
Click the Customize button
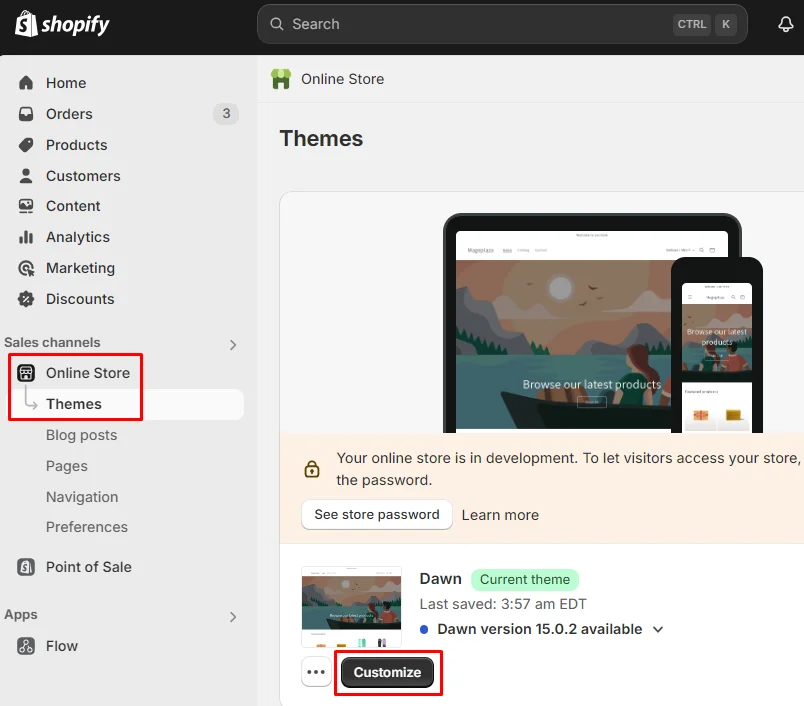point(388,671)
